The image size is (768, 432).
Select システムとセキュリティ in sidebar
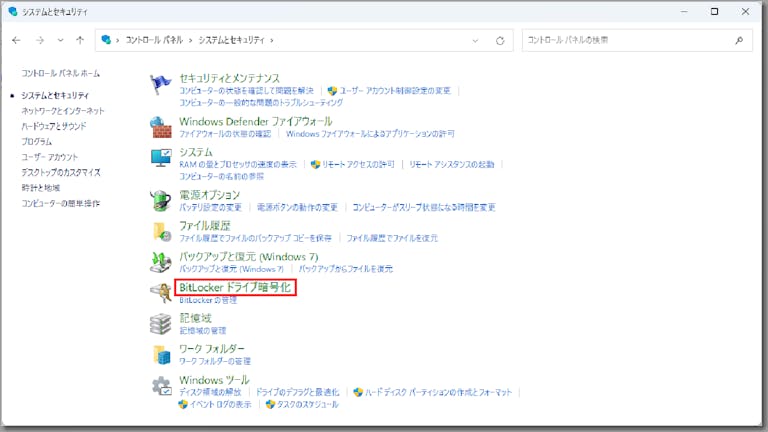click(x=55, y=96)
